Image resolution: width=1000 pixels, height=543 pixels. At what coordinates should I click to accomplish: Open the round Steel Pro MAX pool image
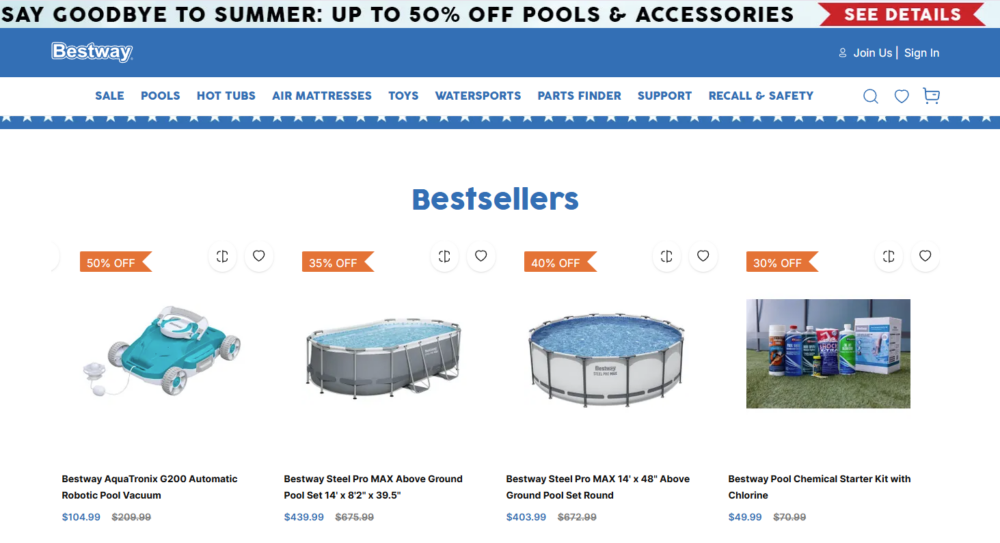tap(605, 354)
